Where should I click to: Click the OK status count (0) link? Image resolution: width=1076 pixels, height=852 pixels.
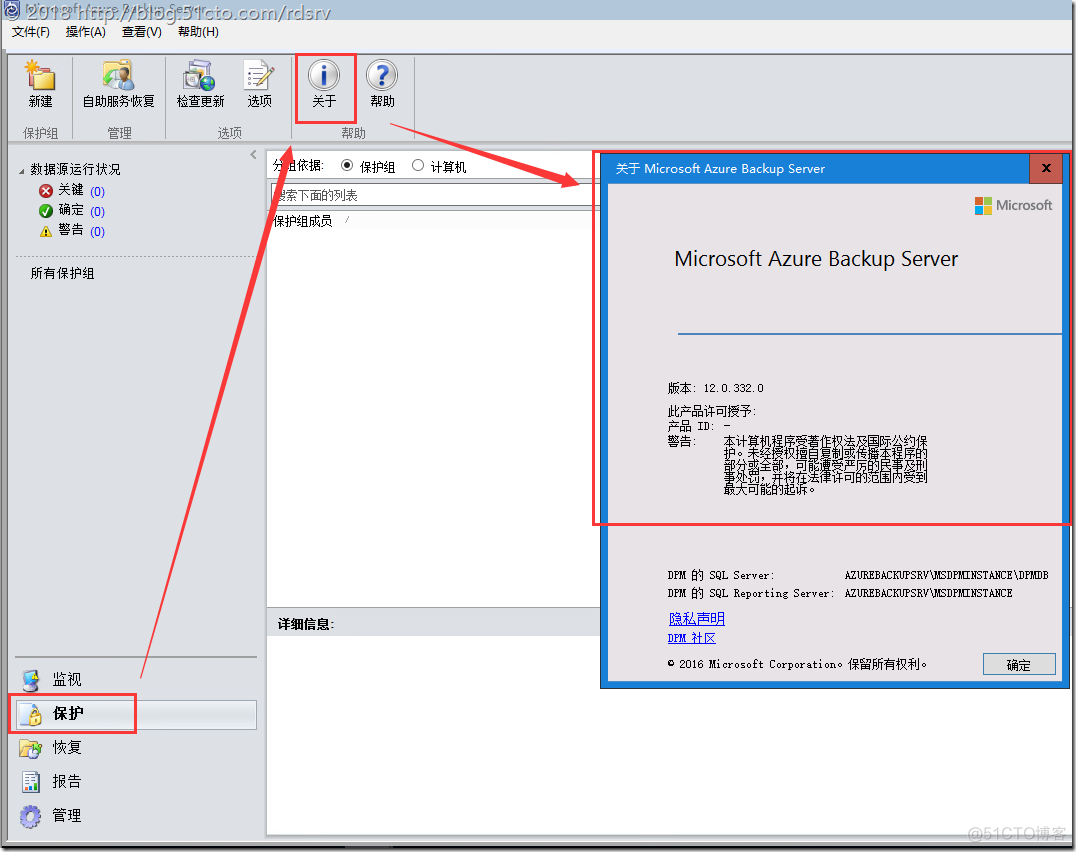tap(97, 211)
